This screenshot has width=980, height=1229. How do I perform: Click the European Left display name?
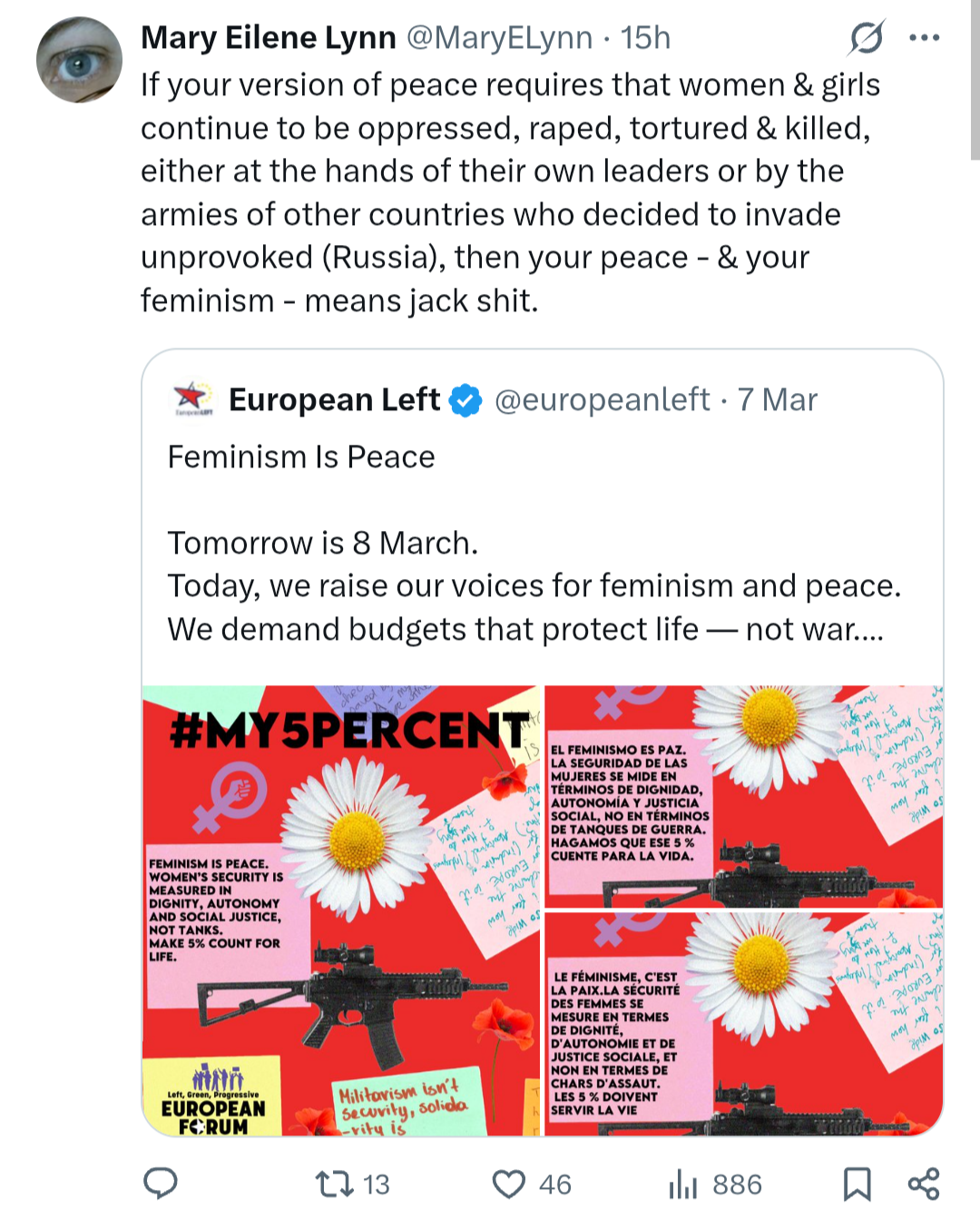(334, 399)
